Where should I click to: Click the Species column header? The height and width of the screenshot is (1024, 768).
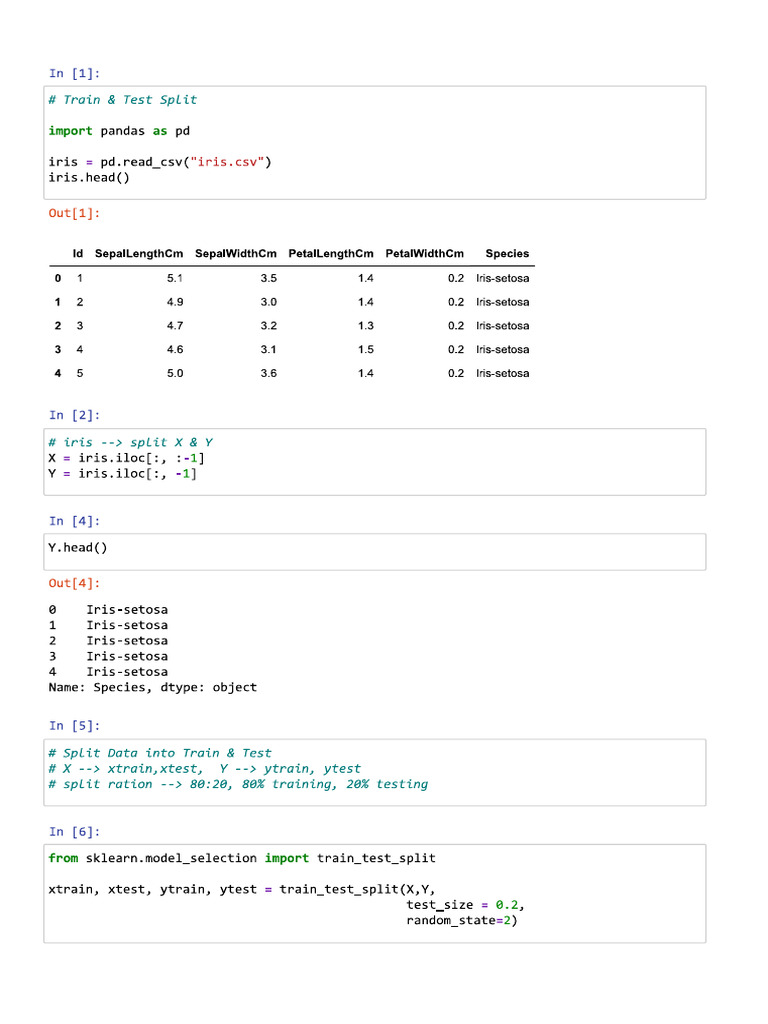(507, 254)
